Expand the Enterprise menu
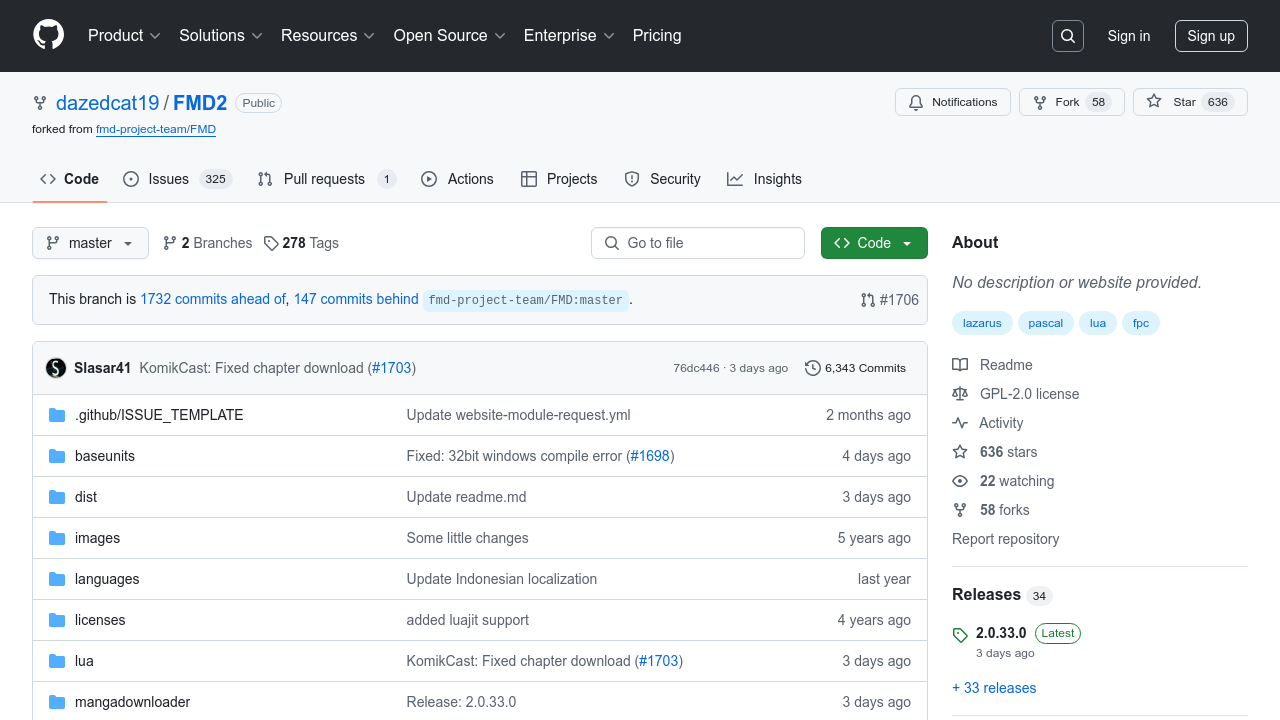Screen dimensions: 1280x720 (569, 35)
